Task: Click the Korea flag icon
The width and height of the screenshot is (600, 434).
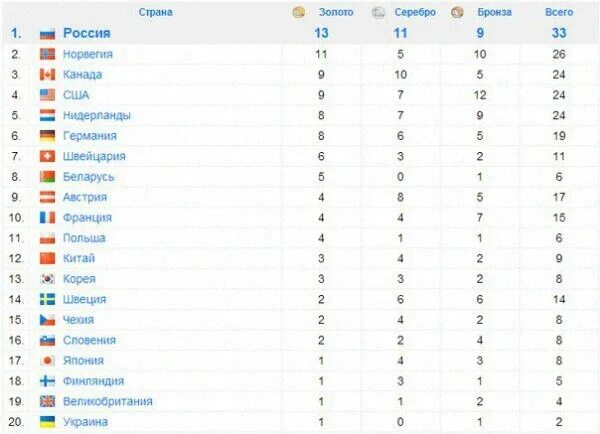Action: 47,279
